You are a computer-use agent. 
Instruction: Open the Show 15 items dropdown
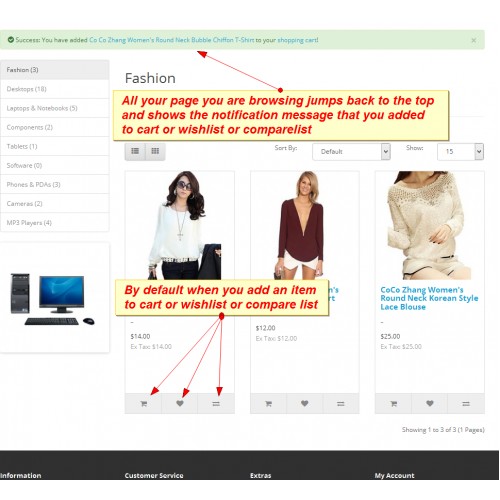pyautogui.click(x=460, y=152)
